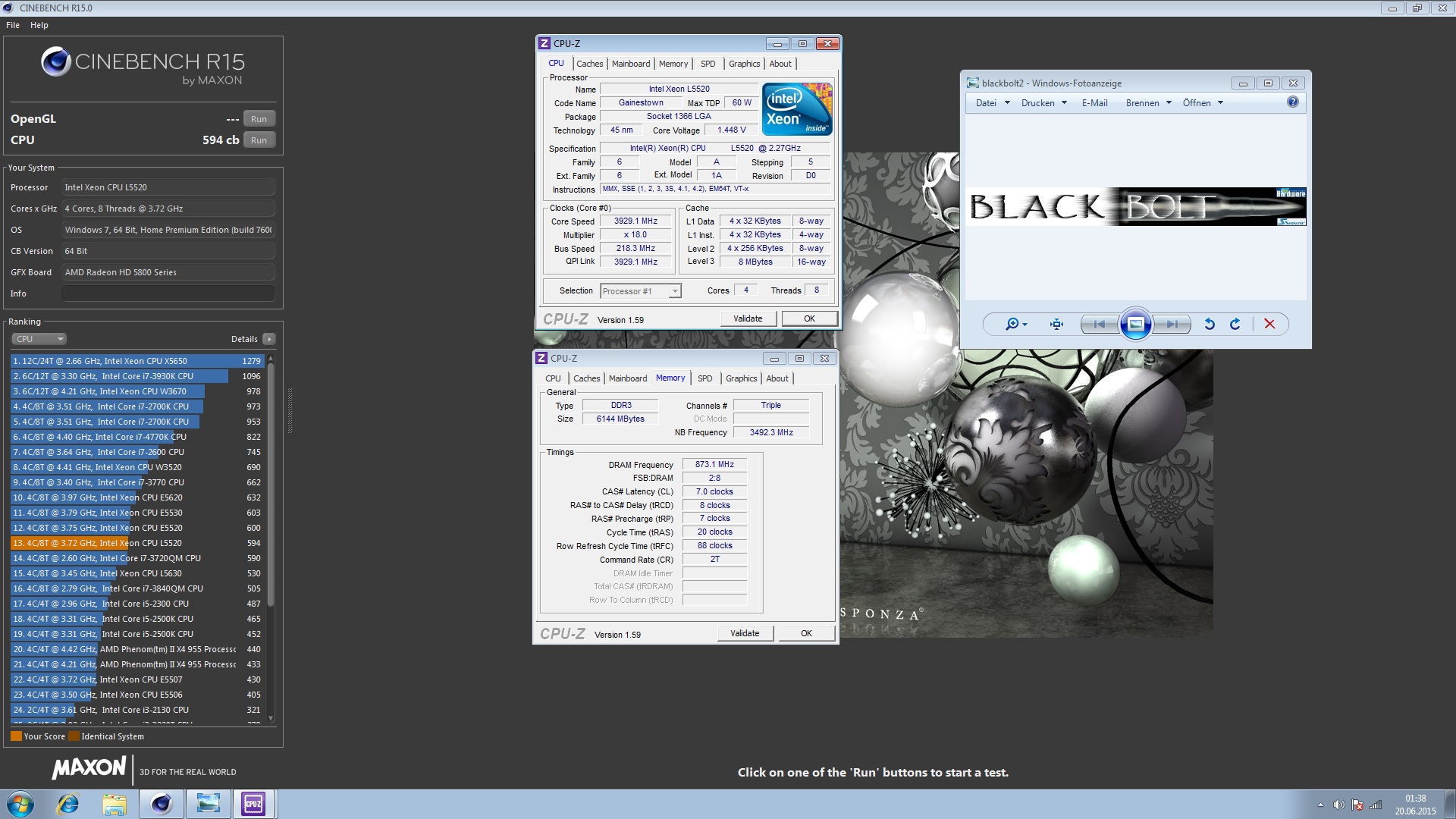Switch to CPU tab in lower CPU-Z
The width and height of the screenshot is (1456, 819).
[x=553, y=378]
